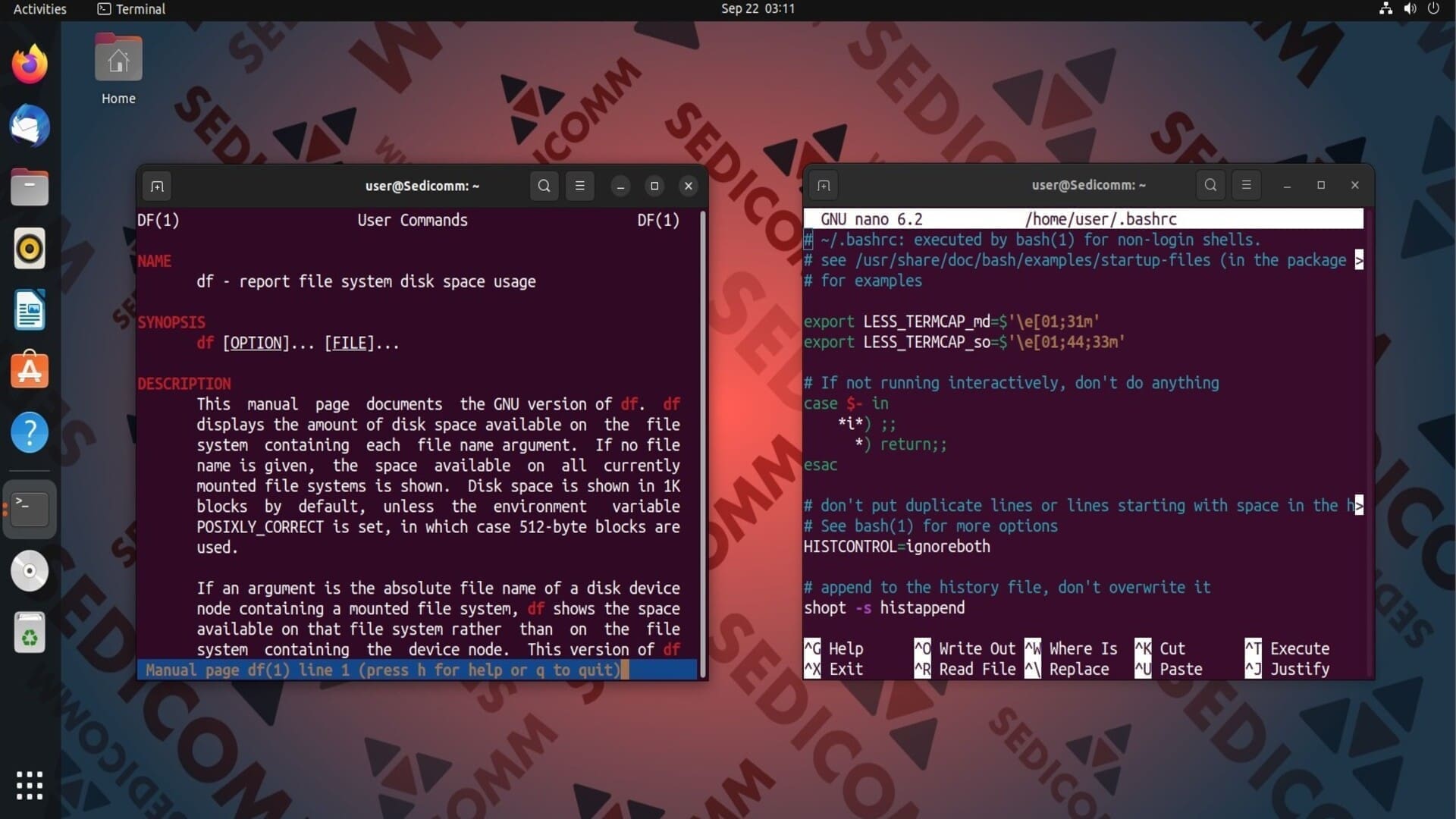Click the df manual window title user@Sedicomm

coord(422,187)
